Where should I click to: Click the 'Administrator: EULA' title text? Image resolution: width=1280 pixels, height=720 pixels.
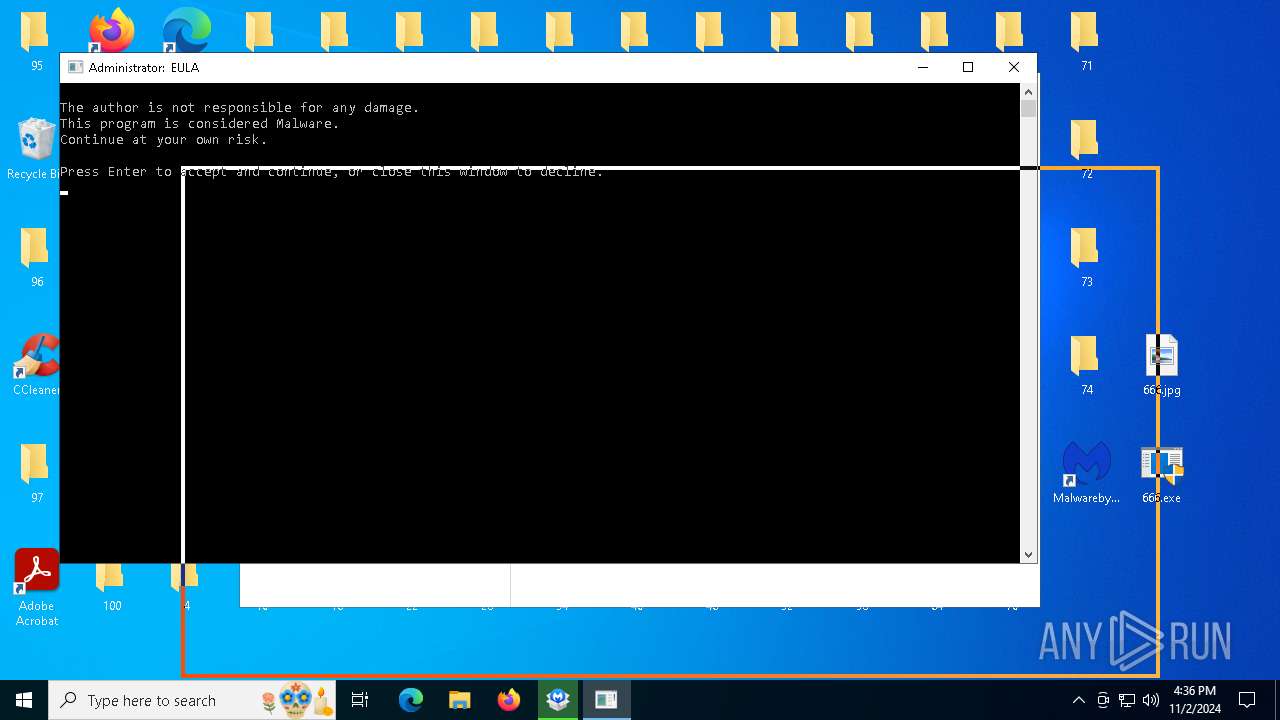[144, 67]
